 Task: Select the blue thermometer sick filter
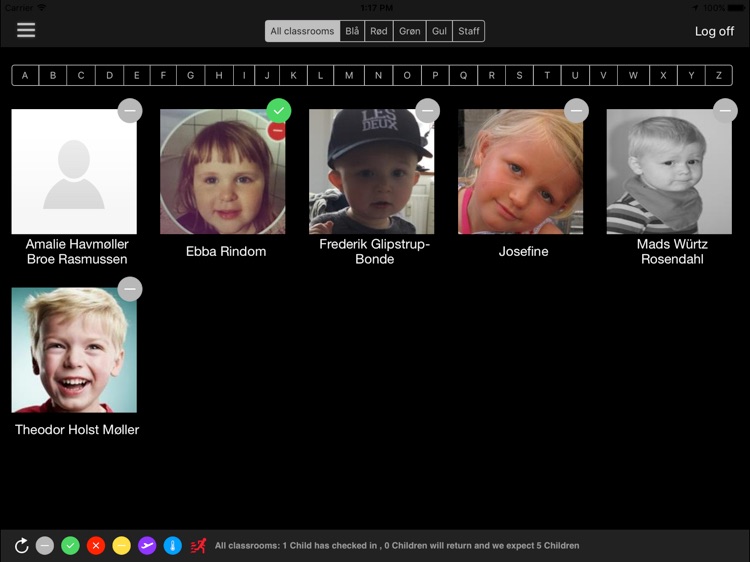click(x=173, y=546)
